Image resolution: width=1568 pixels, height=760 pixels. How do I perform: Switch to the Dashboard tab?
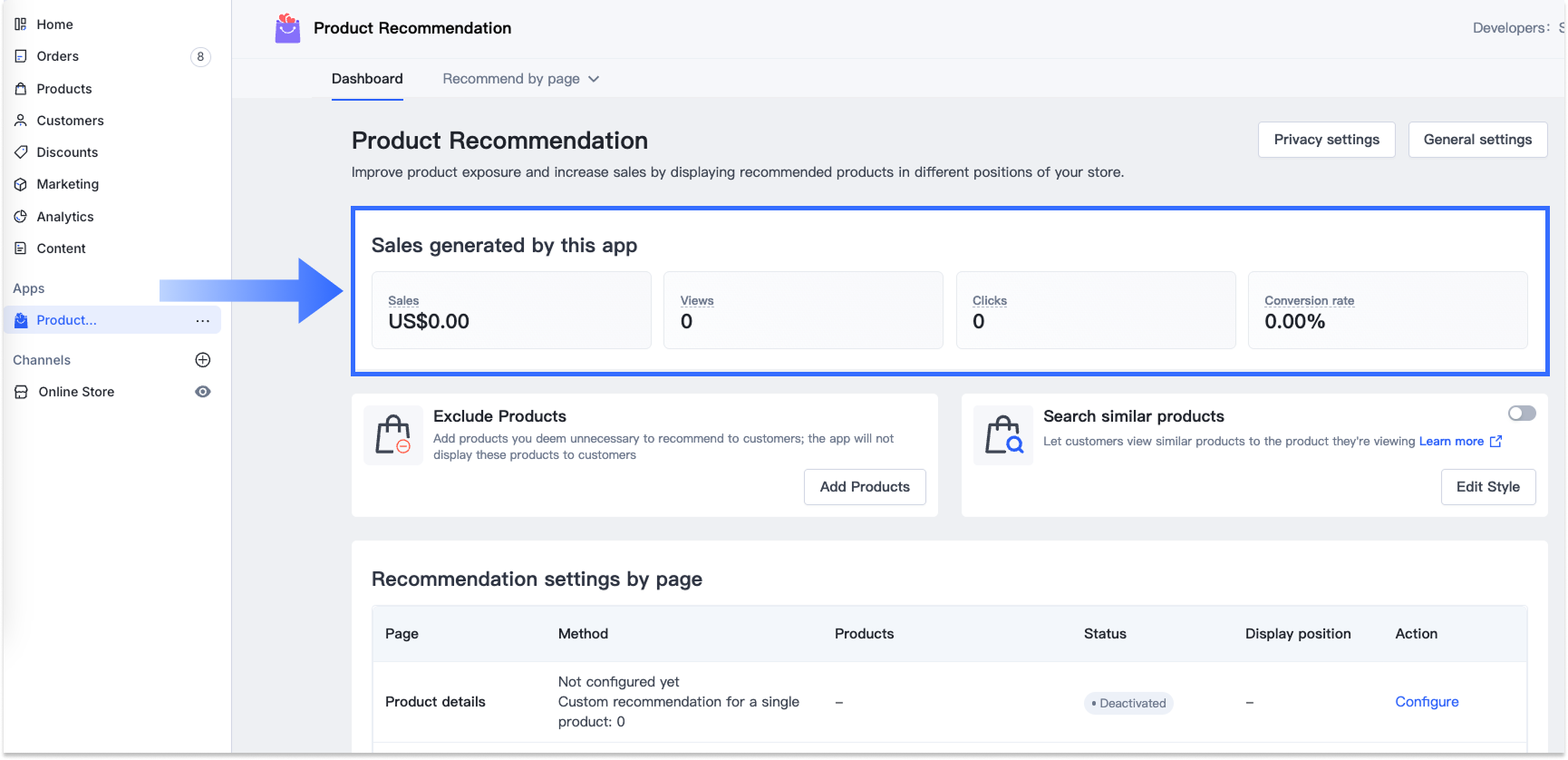(367, 79)
